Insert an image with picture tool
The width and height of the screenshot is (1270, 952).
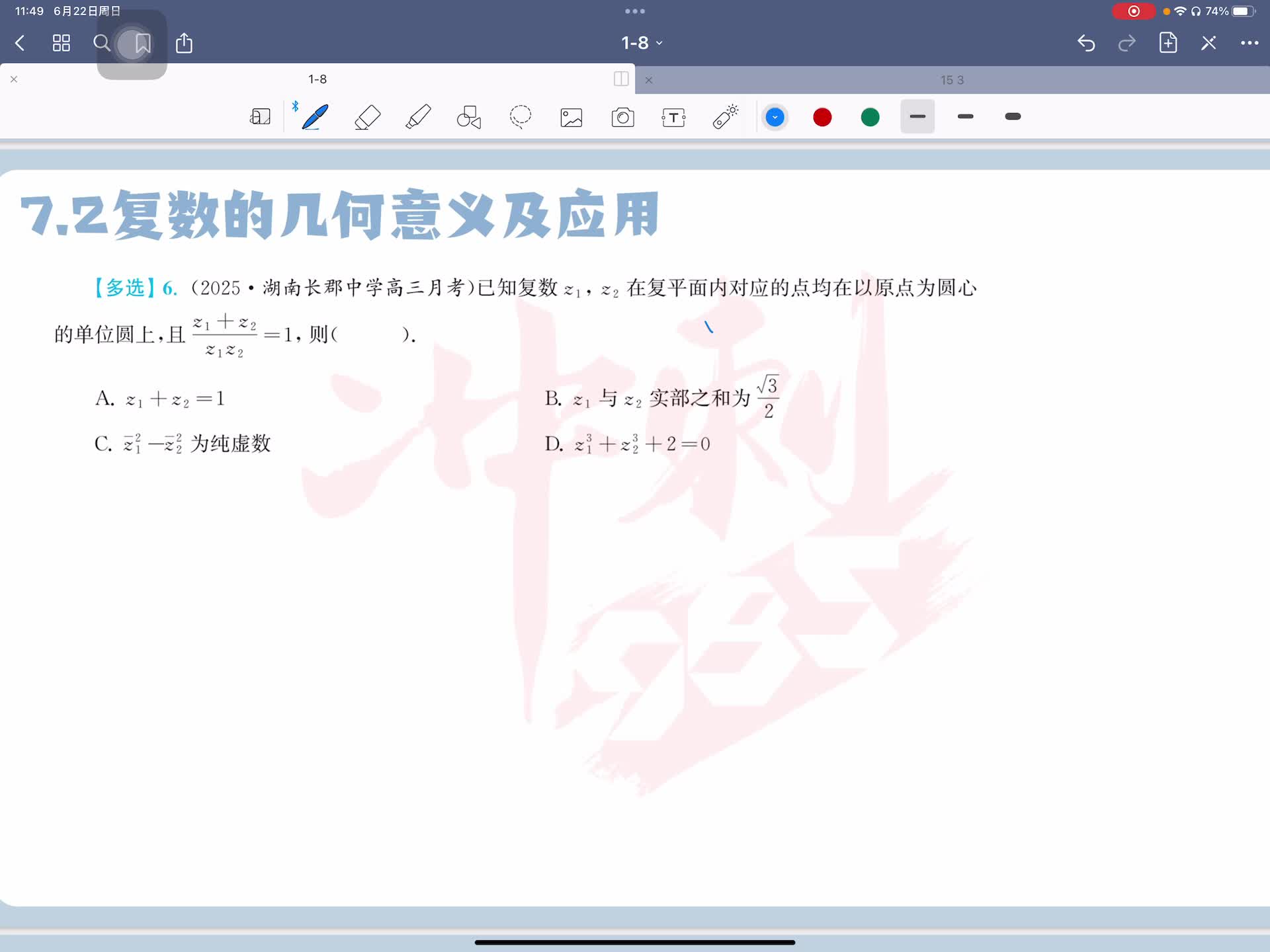pyautogui.click(x=571, y=118)
